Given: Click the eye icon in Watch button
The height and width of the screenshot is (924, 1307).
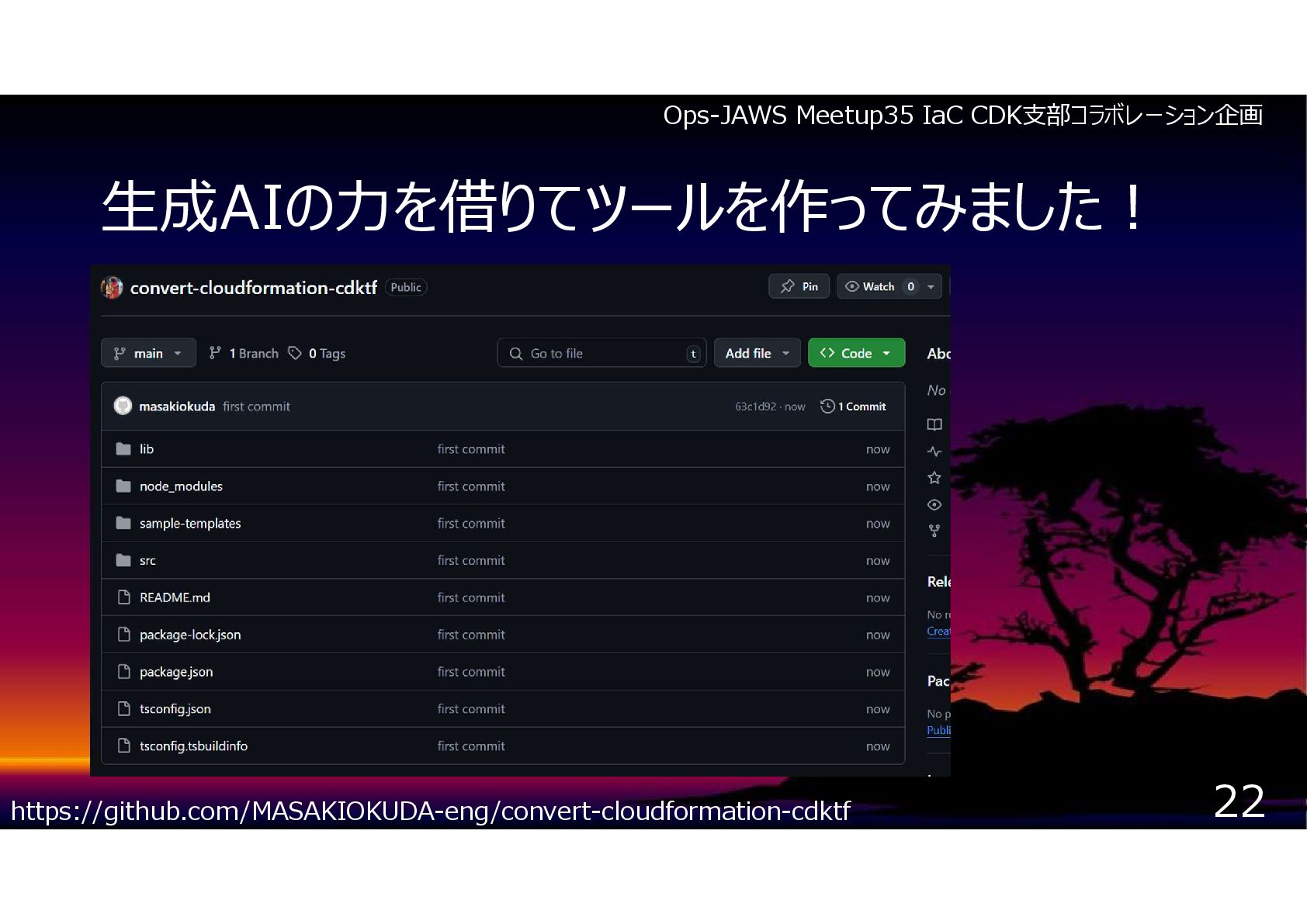Looking at the screenshot, I should pos(851,286).
